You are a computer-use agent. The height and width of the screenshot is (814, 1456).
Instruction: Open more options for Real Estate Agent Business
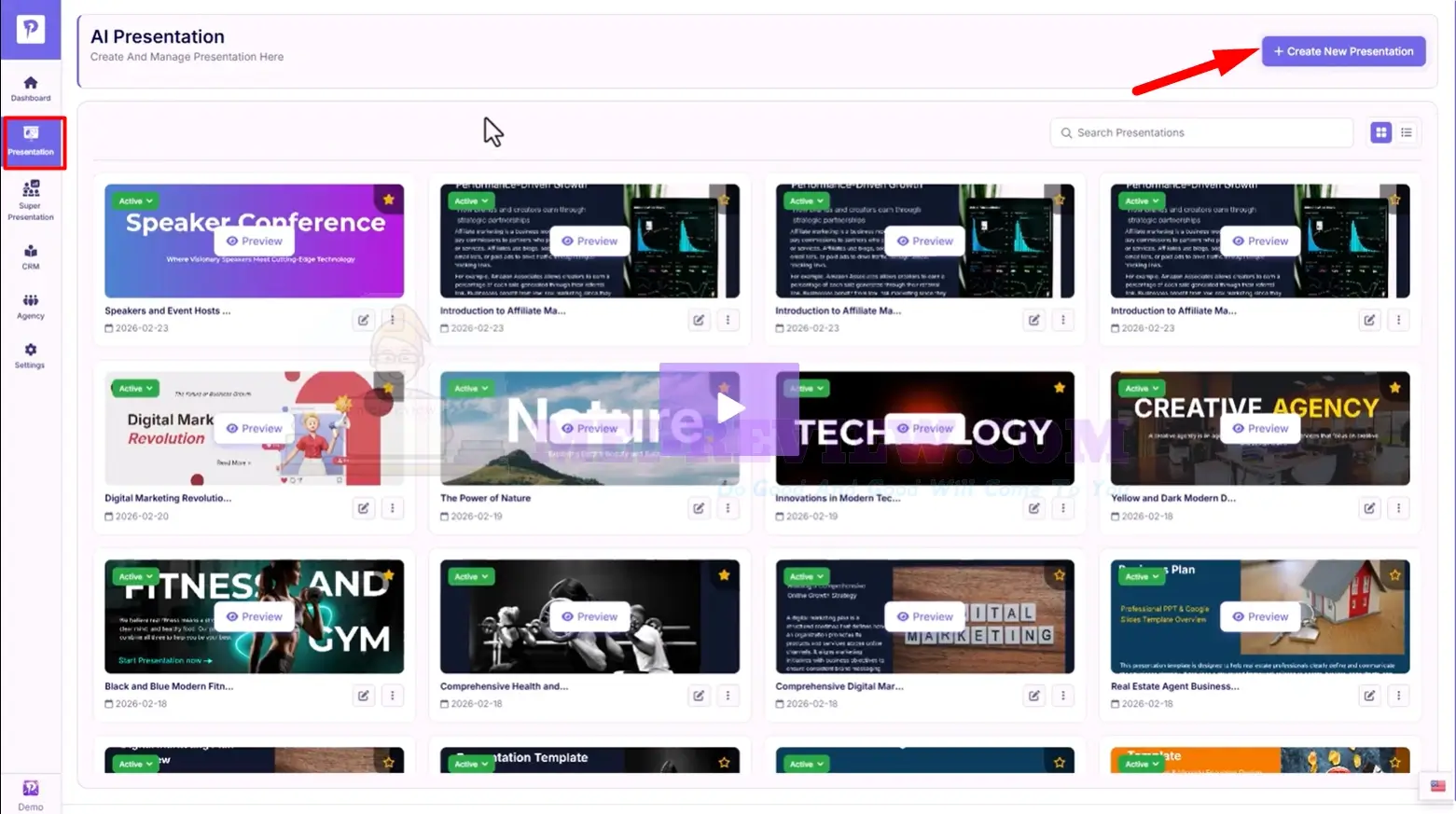coord(1398,696)
